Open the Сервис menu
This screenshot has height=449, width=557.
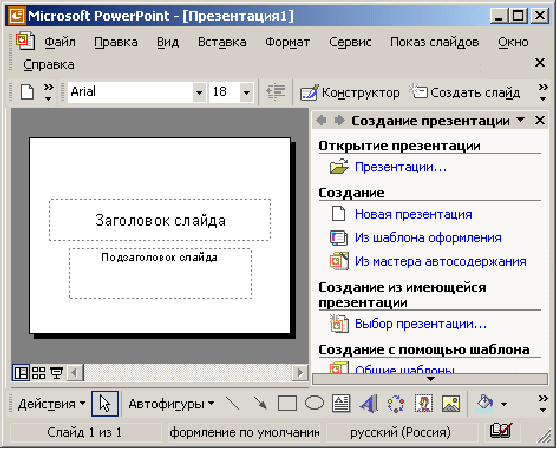[350, 42]
